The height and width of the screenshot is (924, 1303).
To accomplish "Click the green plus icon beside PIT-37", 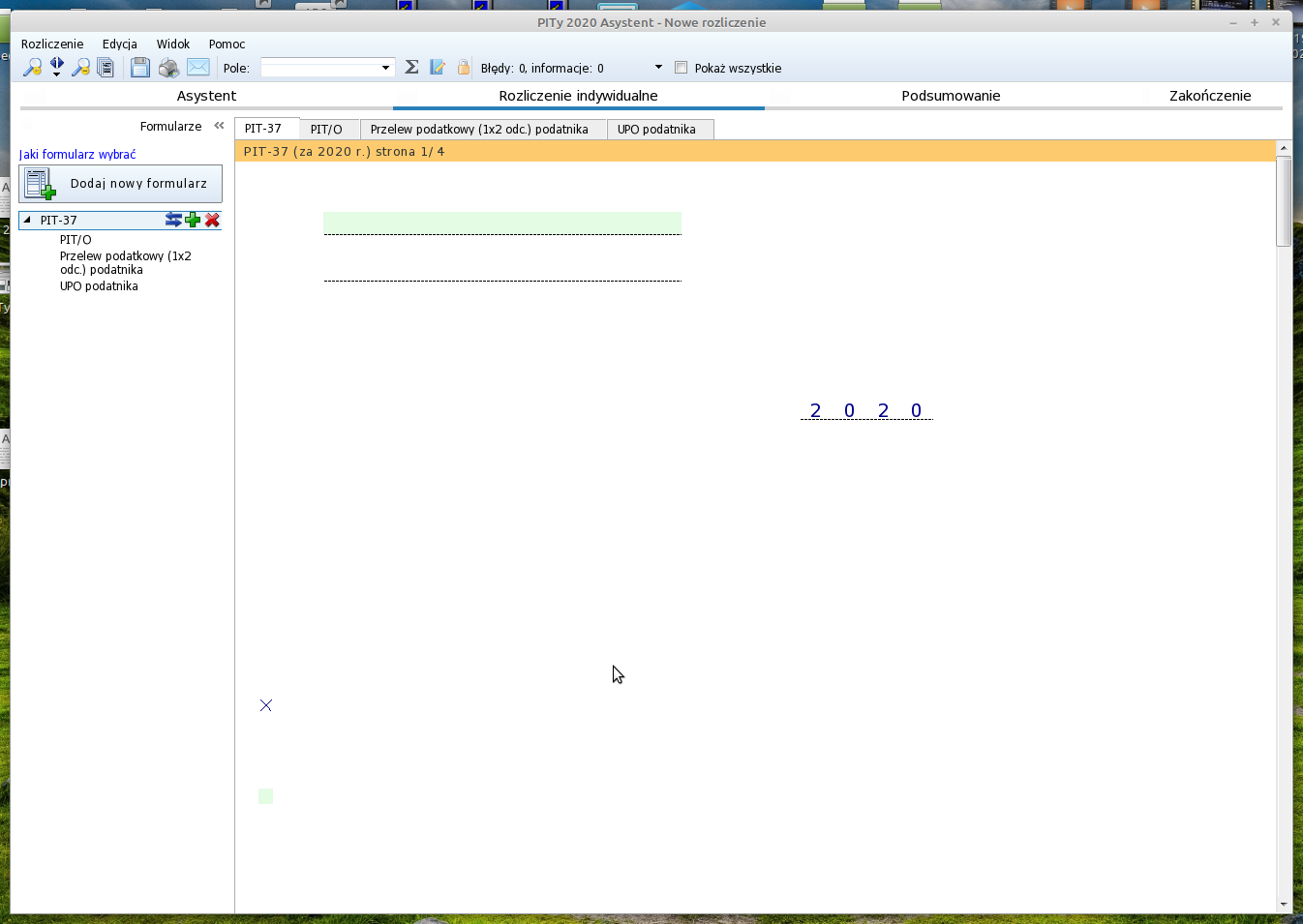I will tap(193, 221).
